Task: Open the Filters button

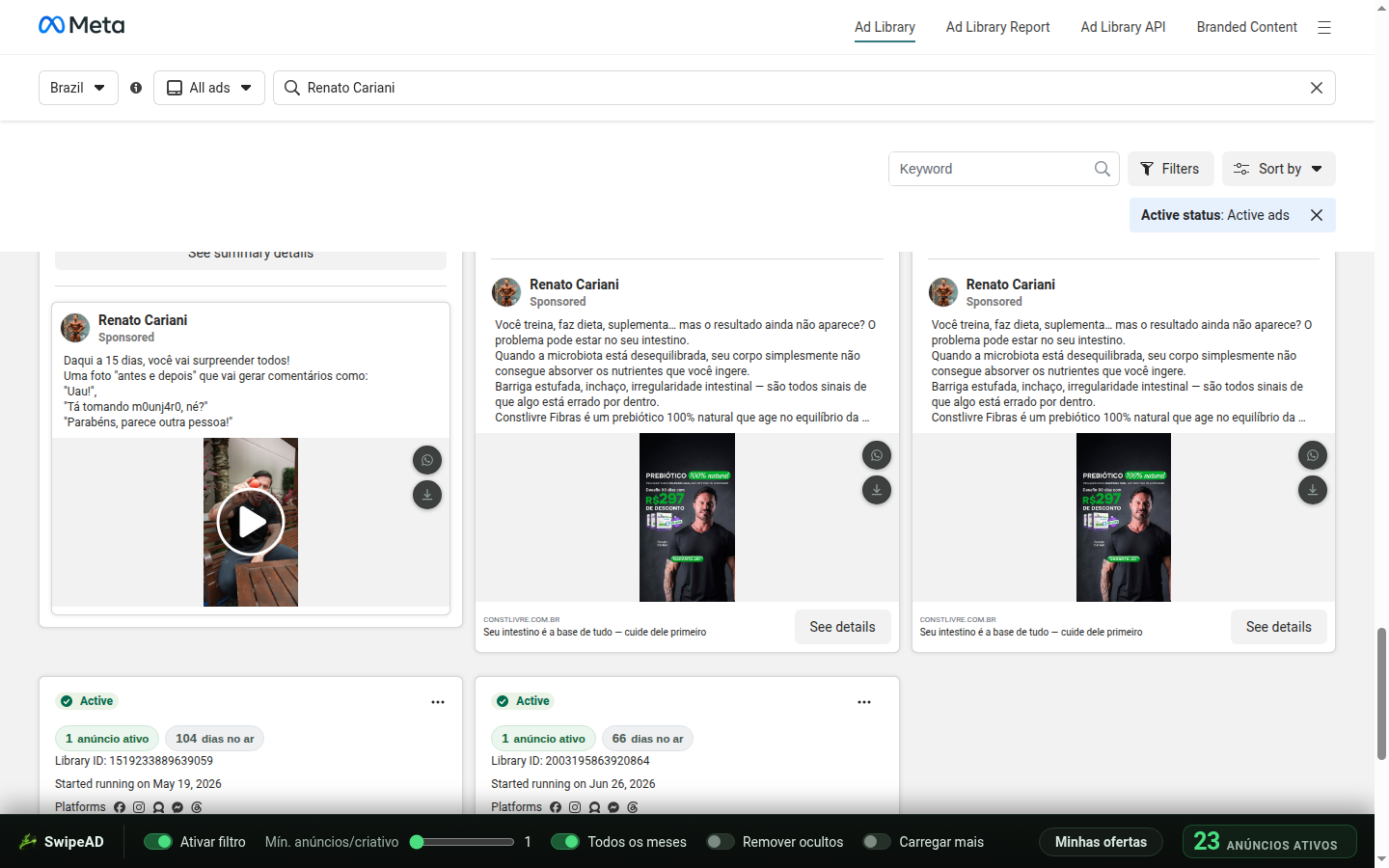Action: (1171, 169)
